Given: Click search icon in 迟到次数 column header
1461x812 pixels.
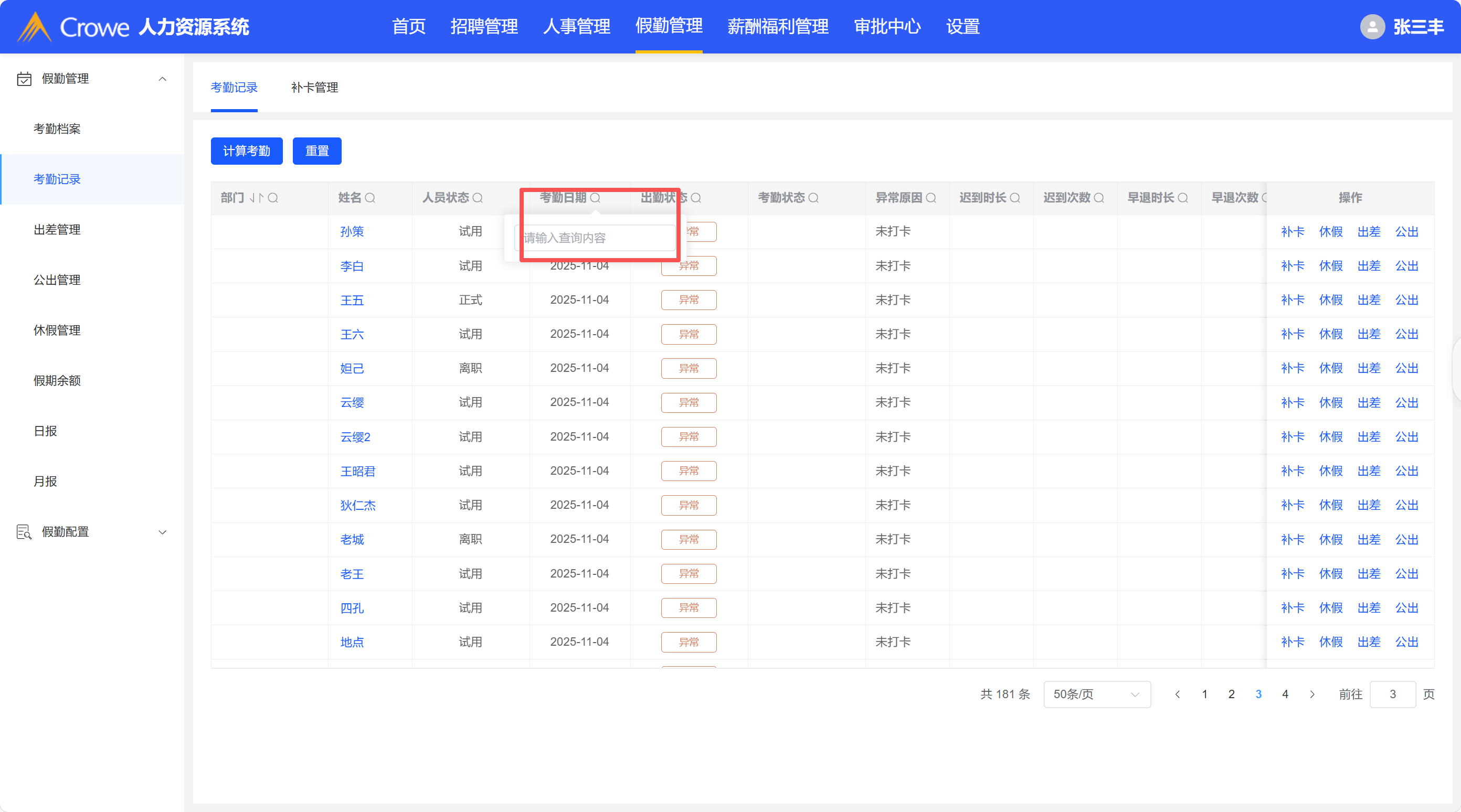Looking at the screenshot, I should point(1099,198).
